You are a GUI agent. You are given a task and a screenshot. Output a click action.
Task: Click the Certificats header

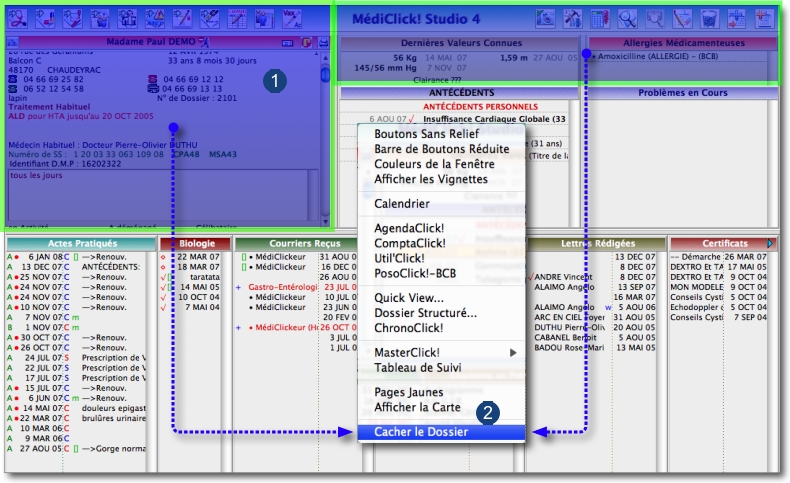pos(725,243)
